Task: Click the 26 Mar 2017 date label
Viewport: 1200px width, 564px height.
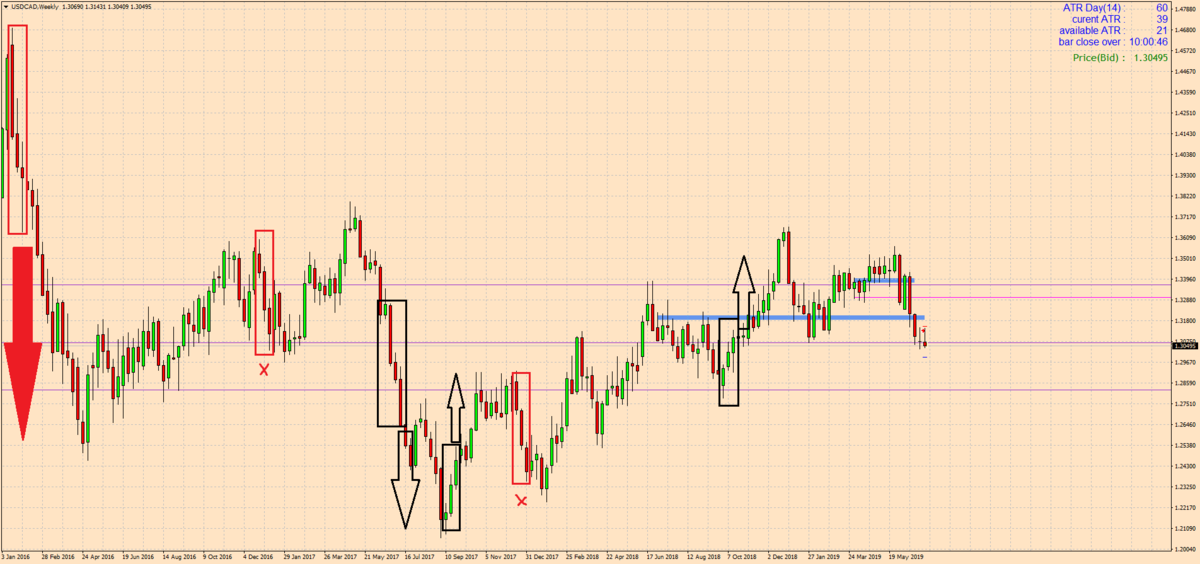Action: point(338,556)
